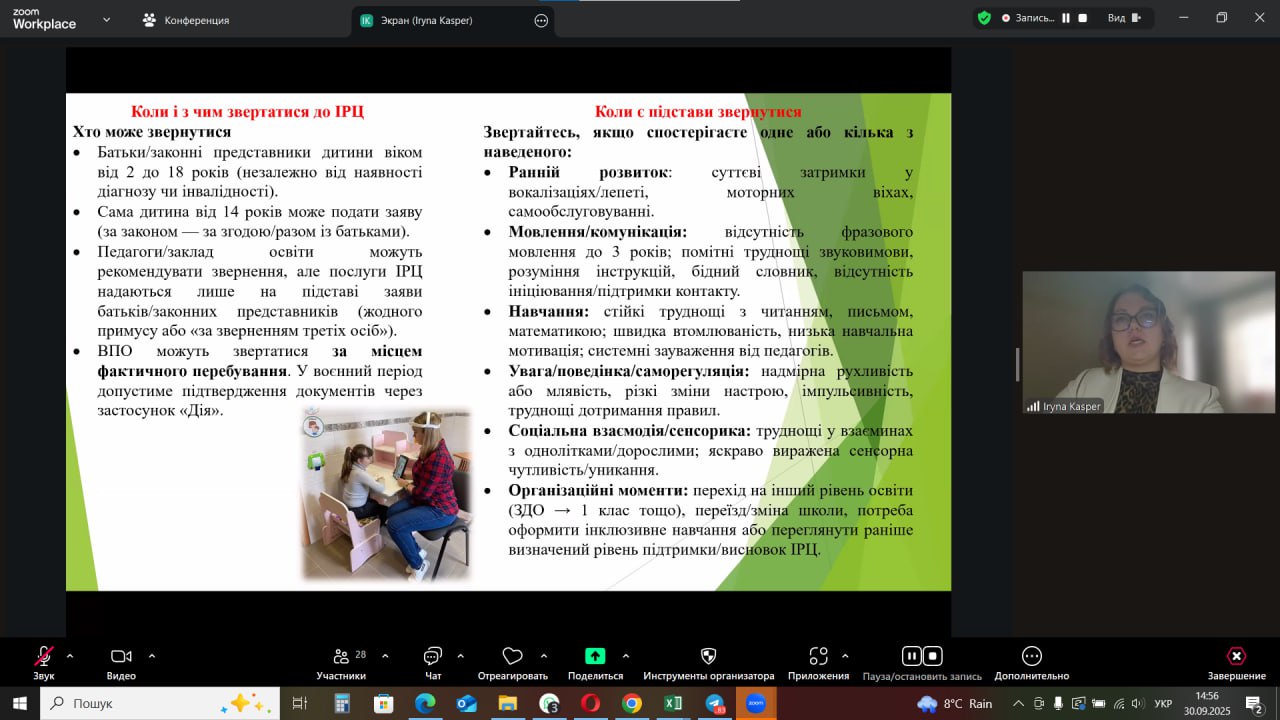This screenshot has width=1280, height=720.
Task: Click Iryna Kasper's video thumbnail
Action: click(x=1148, y=342)
